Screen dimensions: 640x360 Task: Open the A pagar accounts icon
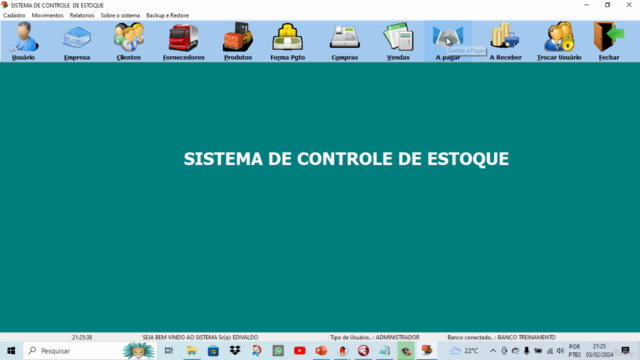click(x=448, y=42)
